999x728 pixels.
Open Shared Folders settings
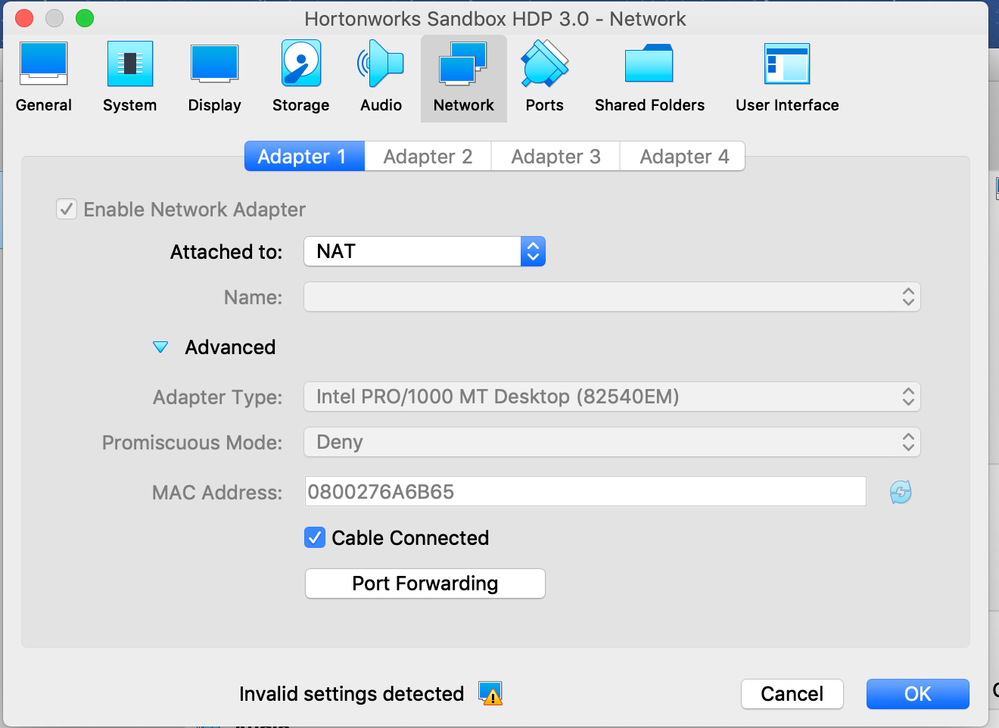649,77
